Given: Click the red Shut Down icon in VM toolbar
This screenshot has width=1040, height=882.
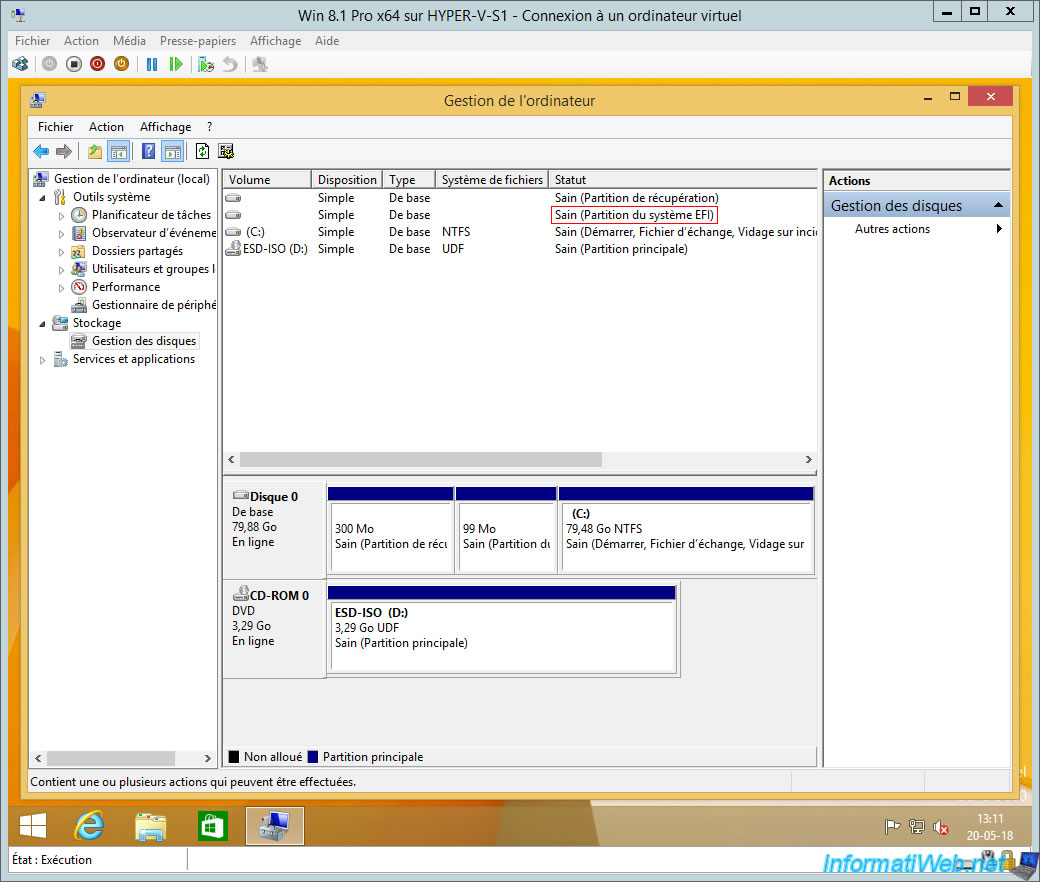Looking at the screenshot, I should (98, 64).
